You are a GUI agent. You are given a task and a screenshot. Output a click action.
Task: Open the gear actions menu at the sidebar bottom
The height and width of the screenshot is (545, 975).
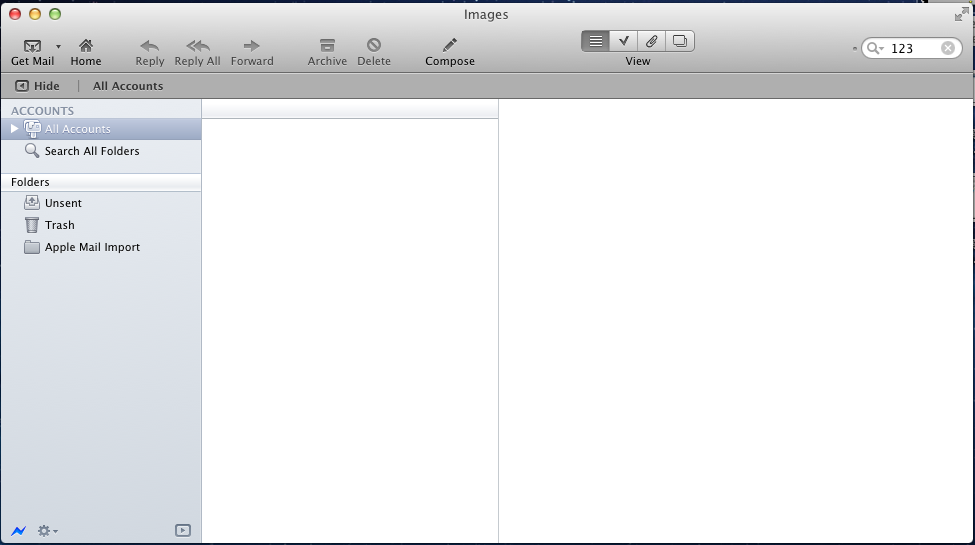point(47,531)
